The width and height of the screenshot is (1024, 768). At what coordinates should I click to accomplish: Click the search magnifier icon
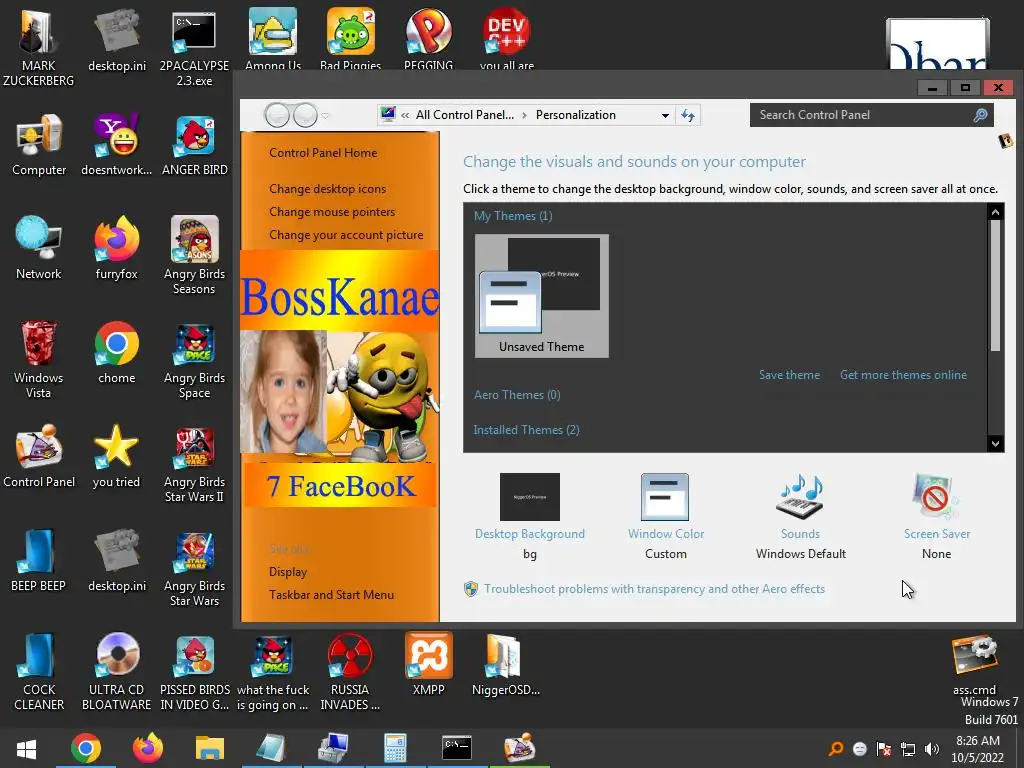click(980, 116)
